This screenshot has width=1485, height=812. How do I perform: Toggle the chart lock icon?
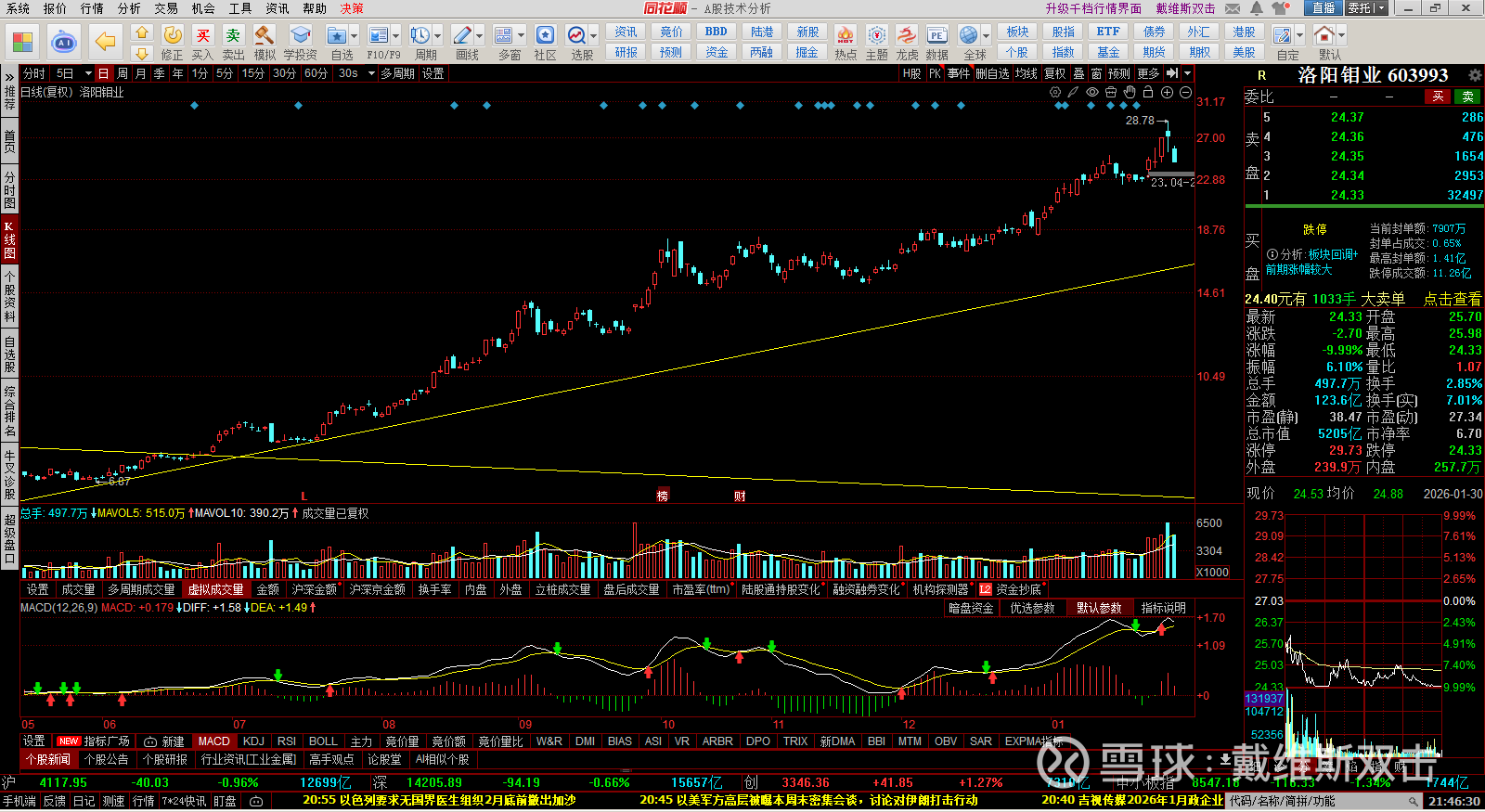pos(1148,92)
